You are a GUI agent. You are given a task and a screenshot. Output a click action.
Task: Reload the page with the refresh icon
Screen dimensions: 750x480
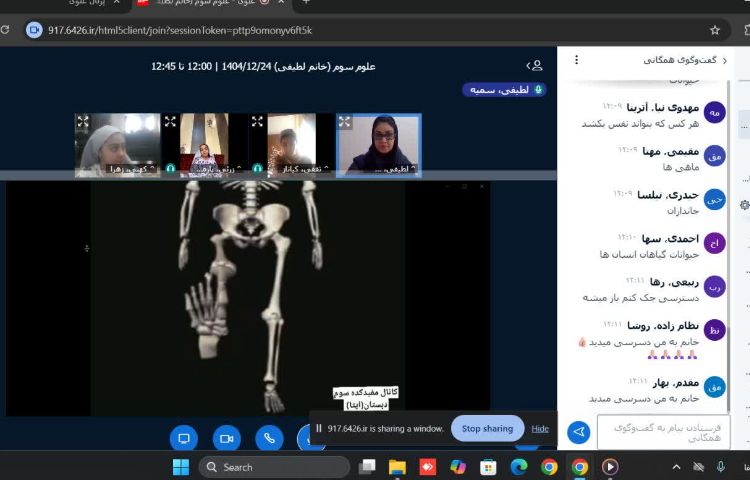(4, 30)
